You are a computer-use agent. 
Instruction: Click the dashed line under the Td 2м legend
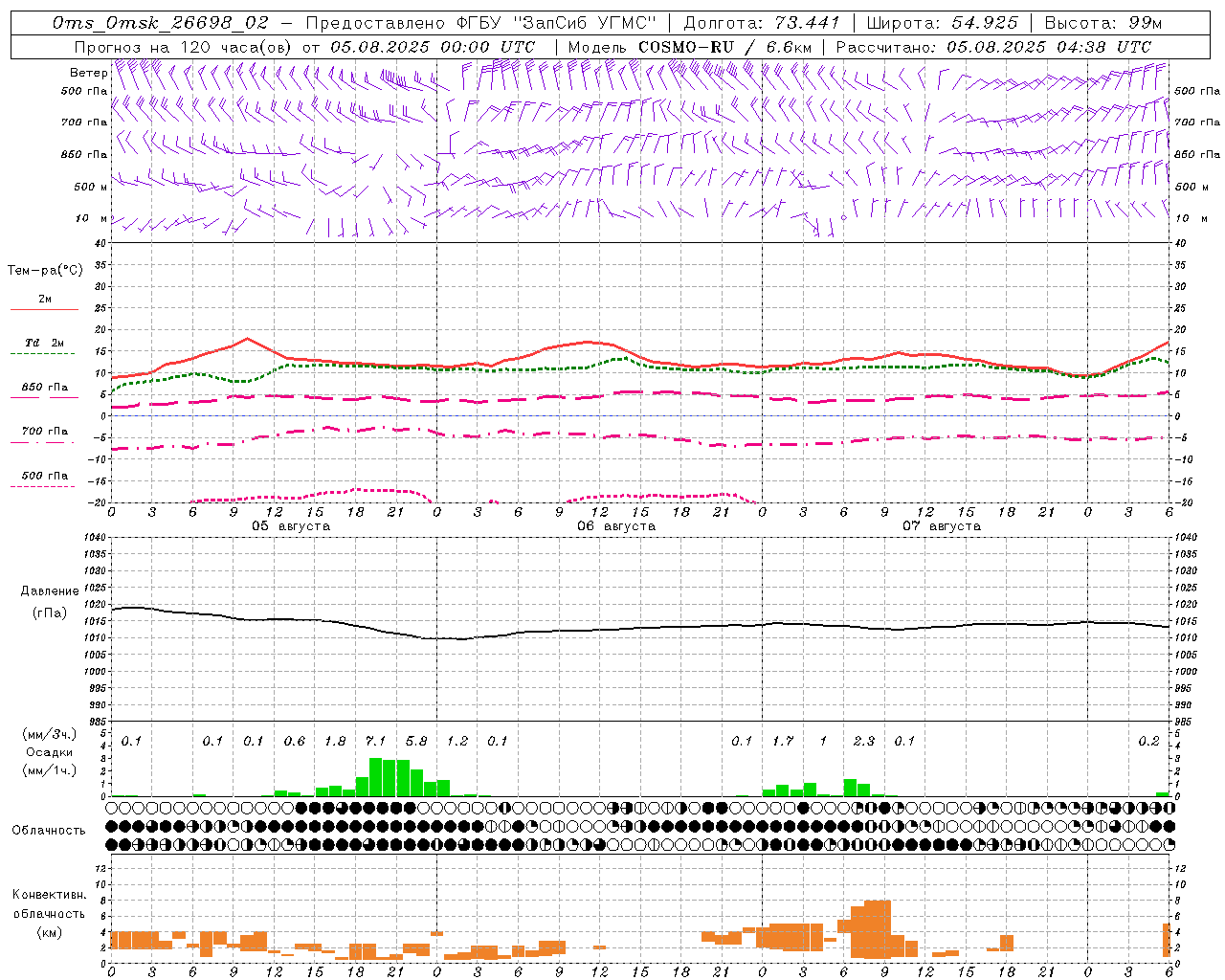42,354
